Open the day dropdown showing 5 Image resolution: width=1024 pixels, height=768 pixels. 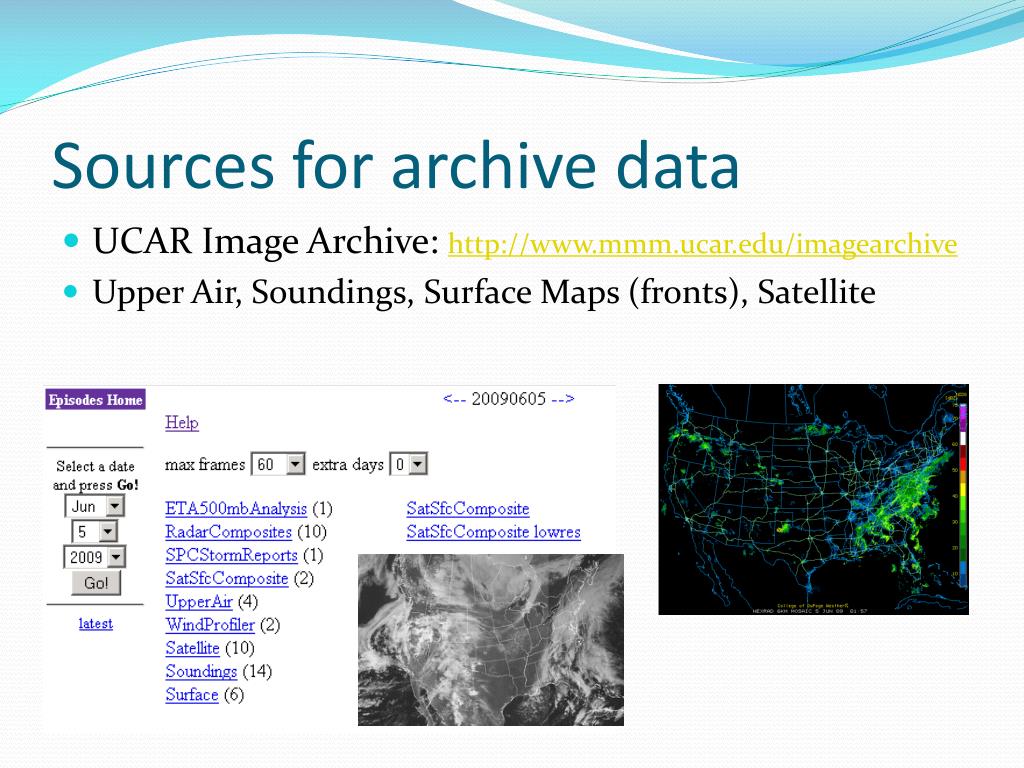(x=94, y=532)
